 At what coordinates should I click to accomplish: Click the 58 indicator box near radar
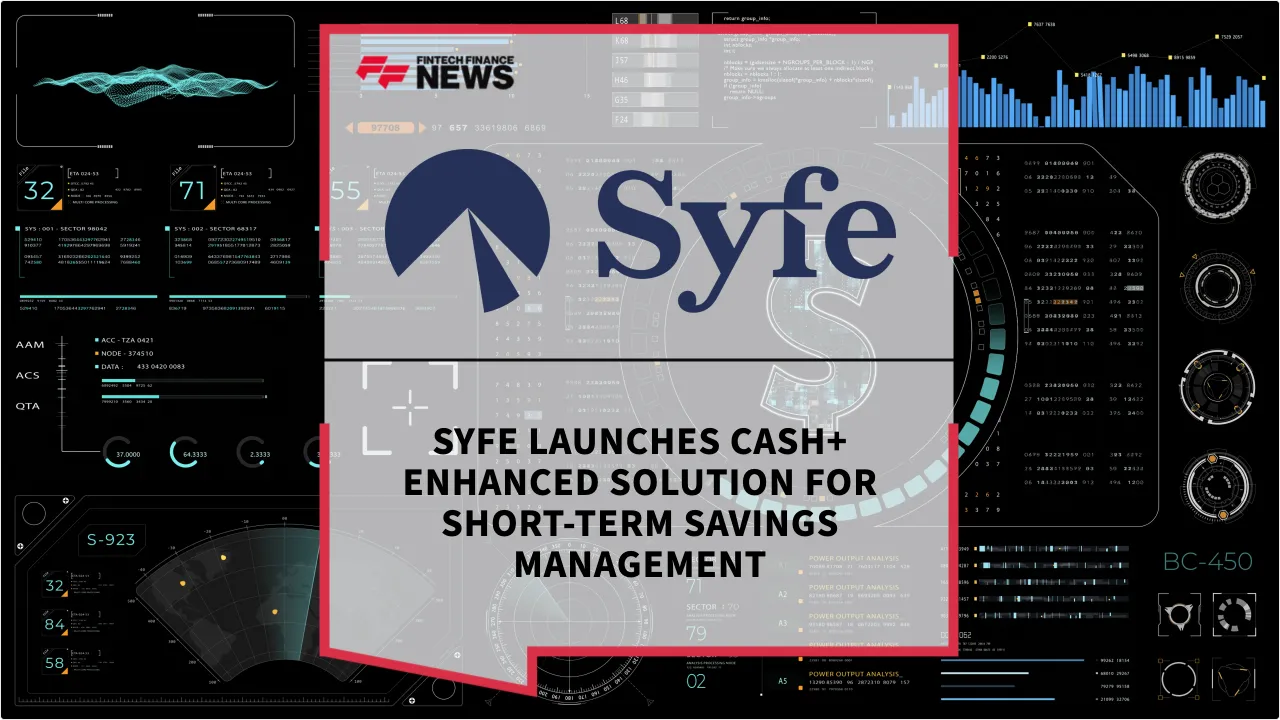coord(55,662)
